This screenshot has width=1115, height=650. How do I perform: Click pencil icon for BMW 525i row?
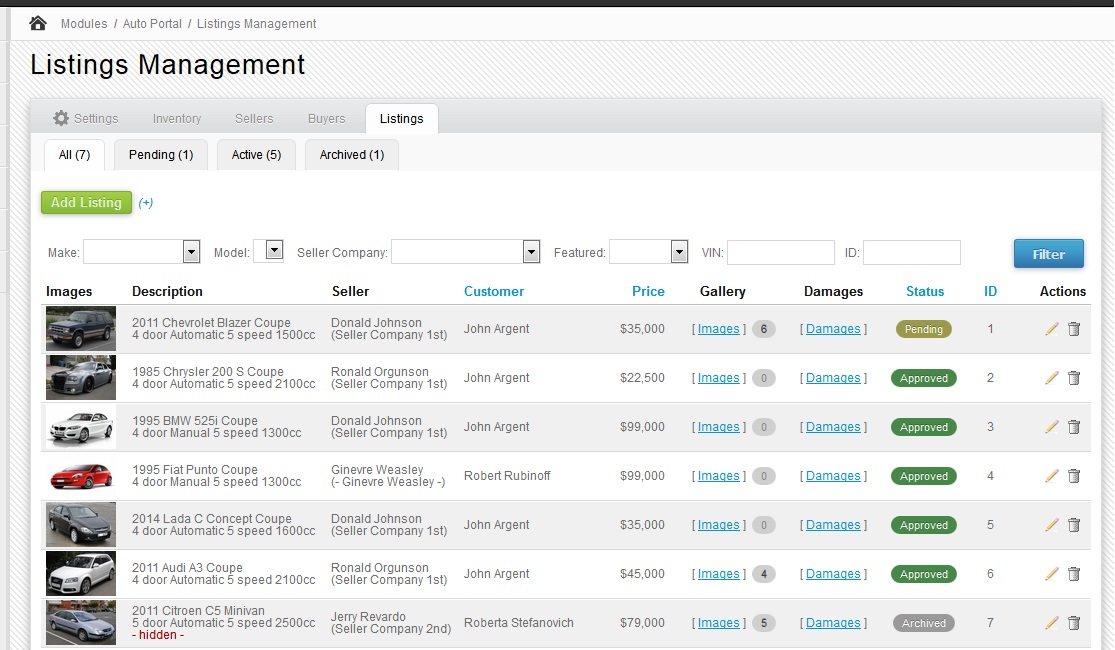click(x=1051, y=427)
